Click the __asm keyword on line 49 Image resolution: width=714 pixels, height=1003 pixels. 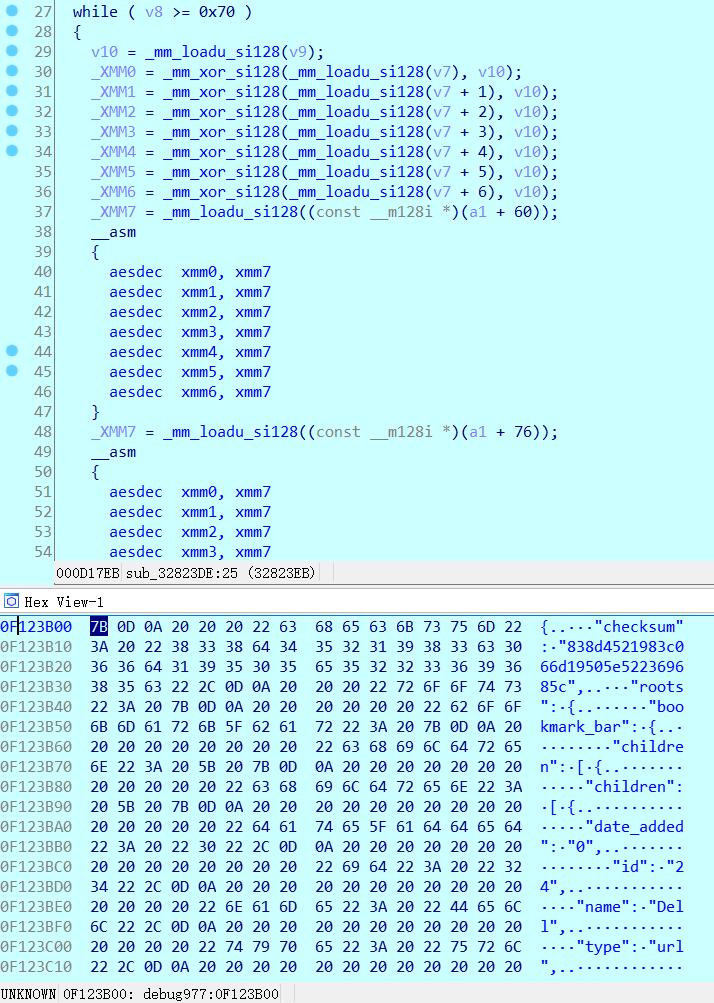click(x=113, y=452)
